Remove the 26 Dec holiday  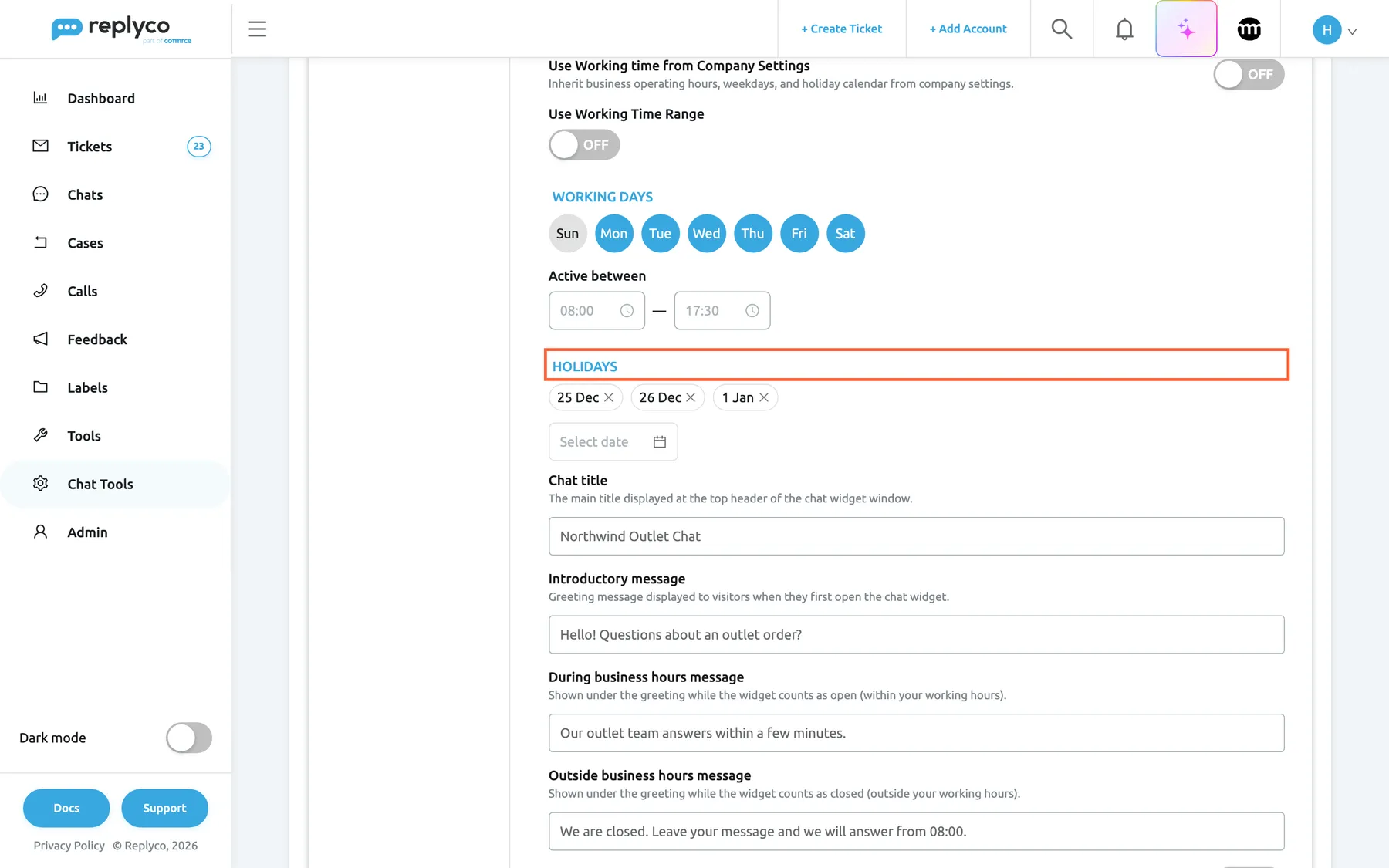pos(691,397)
